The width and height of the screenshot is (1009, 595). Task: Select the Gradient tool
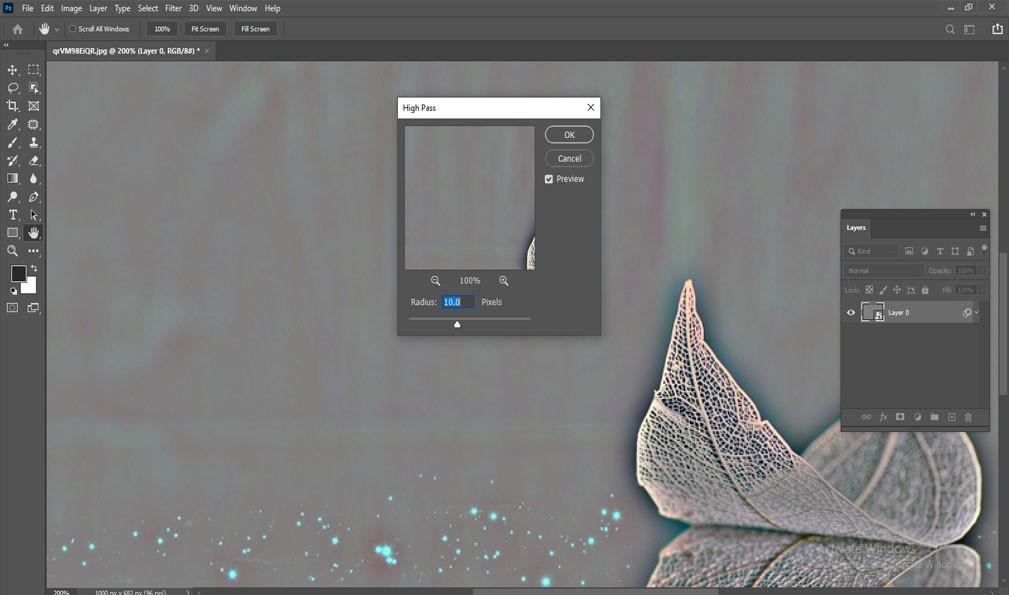12,178
